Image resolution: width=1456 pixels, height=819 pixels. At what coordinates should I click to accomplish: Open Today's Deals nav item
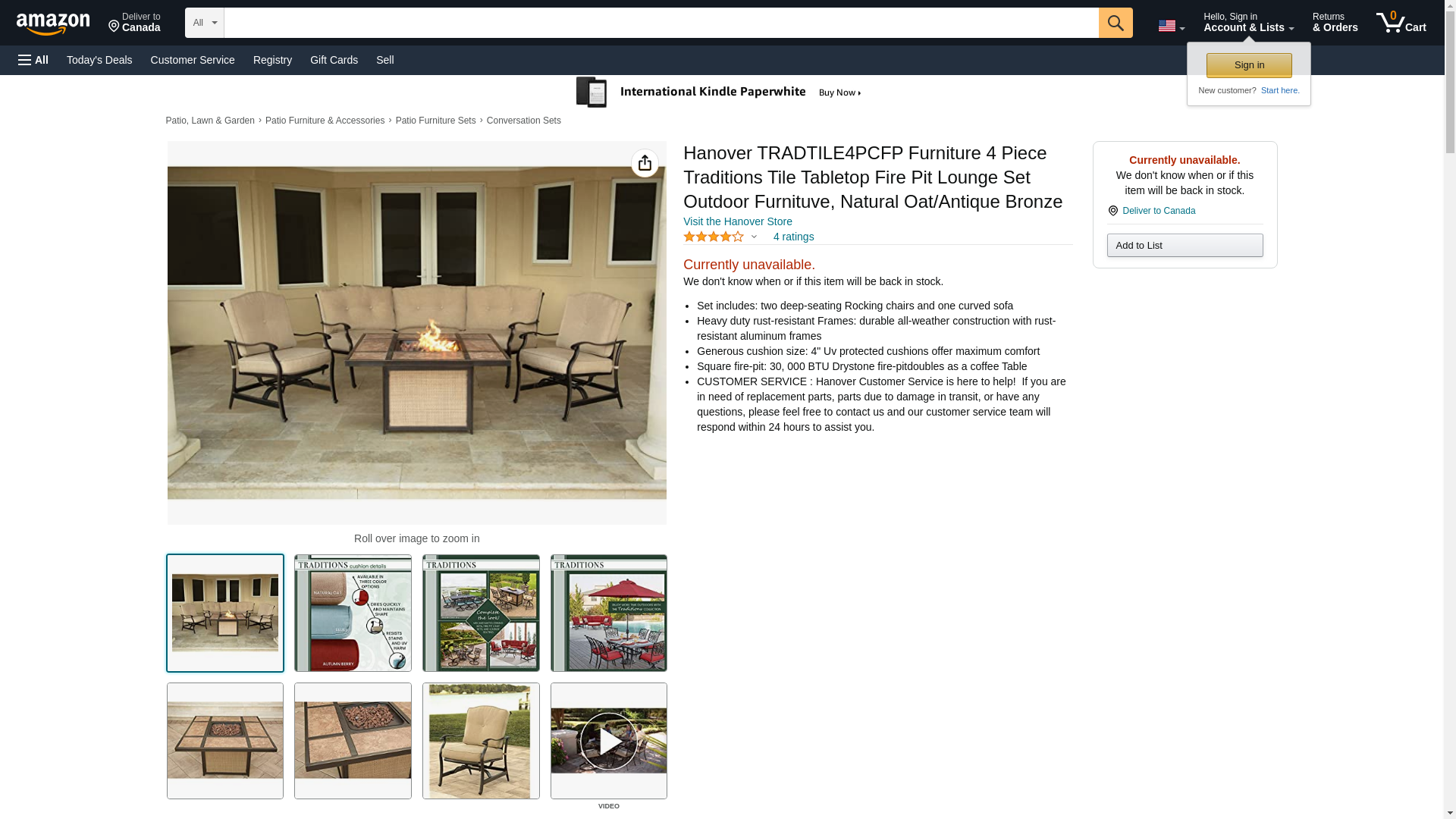(99, 60)
